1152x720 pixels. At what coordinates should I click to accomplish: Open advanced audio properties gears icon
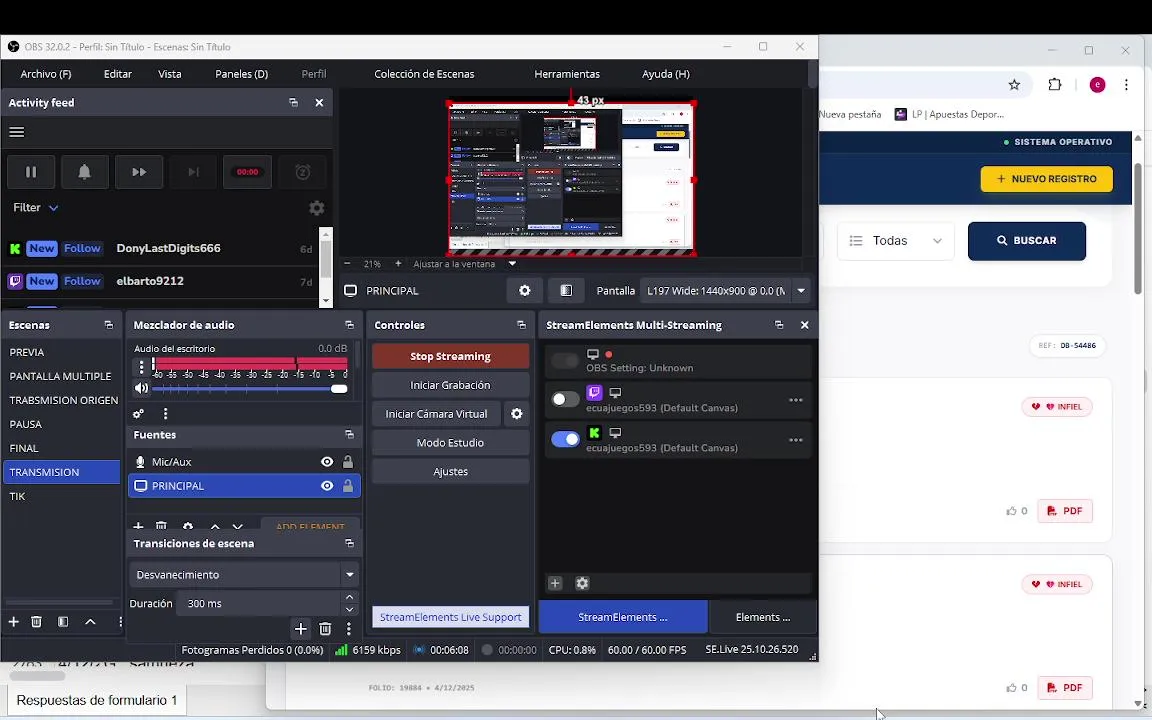[x=138, y=414]
